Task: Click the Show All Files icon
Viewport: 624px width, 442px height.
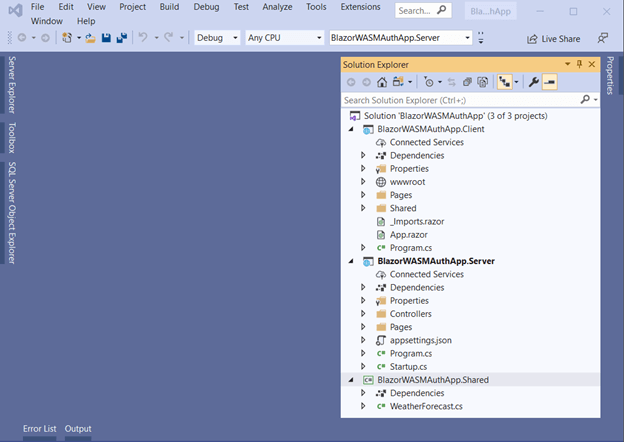Action: pyautogui.click(x=482, y=82)
